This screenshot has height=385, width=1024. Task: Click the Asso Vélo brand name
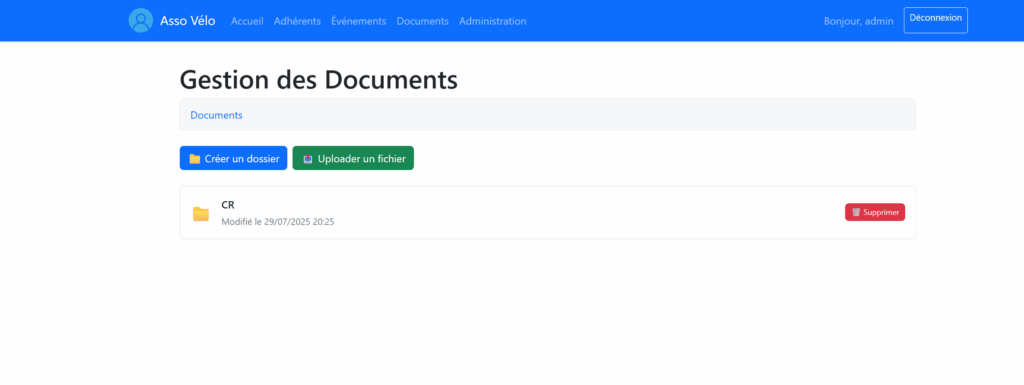pos(187,21)
